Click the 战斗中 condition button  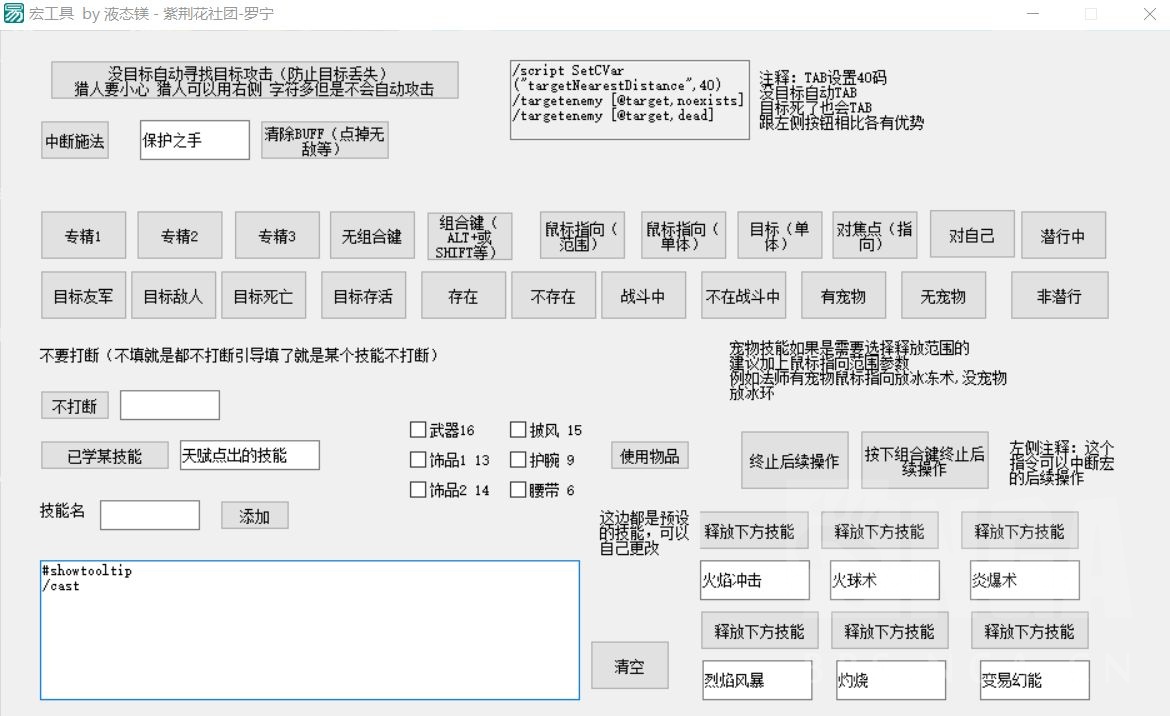(643, 295)
